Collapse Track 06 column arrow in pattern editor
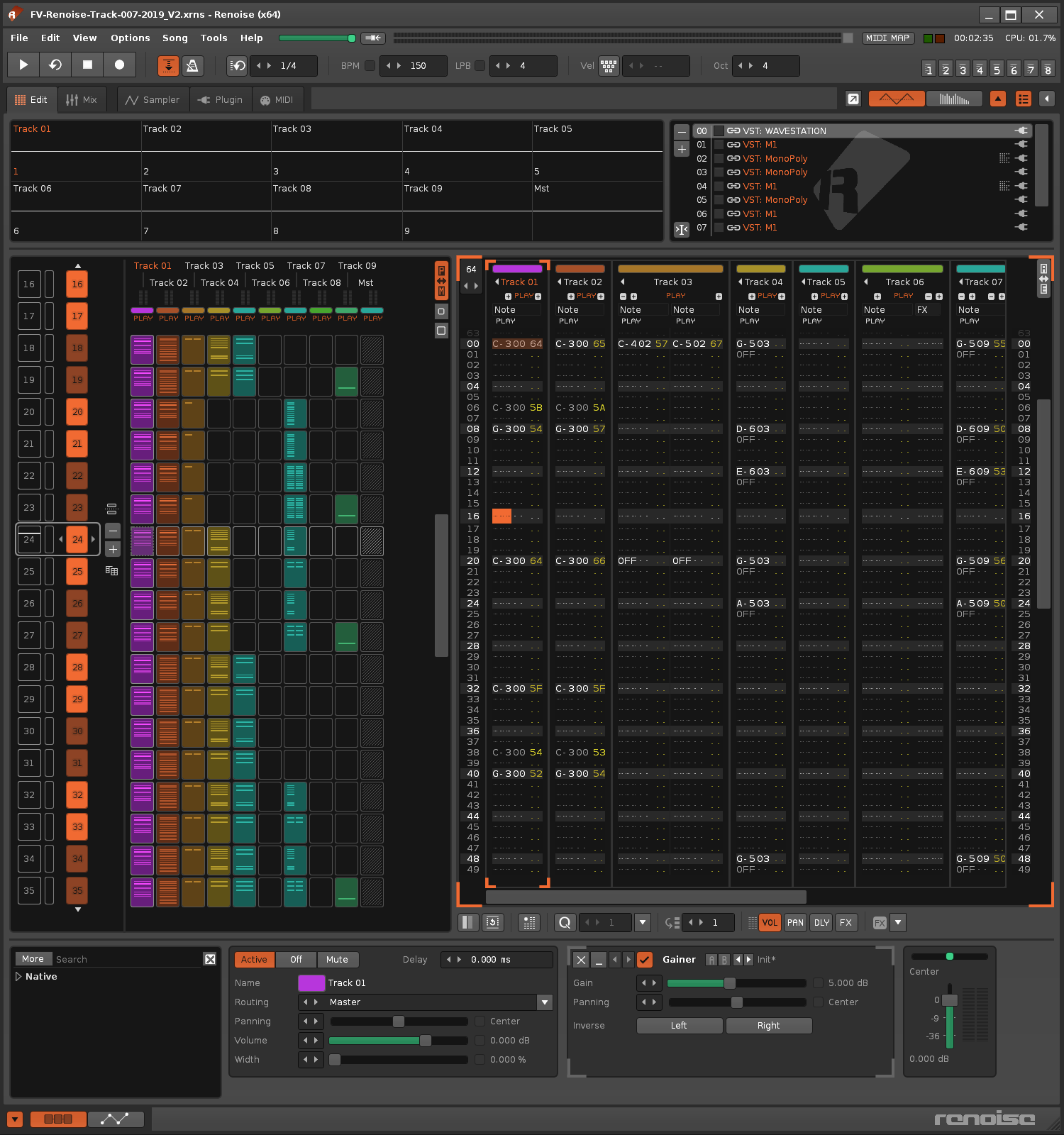The image size is (1064, 1135). tap(865, 282)
